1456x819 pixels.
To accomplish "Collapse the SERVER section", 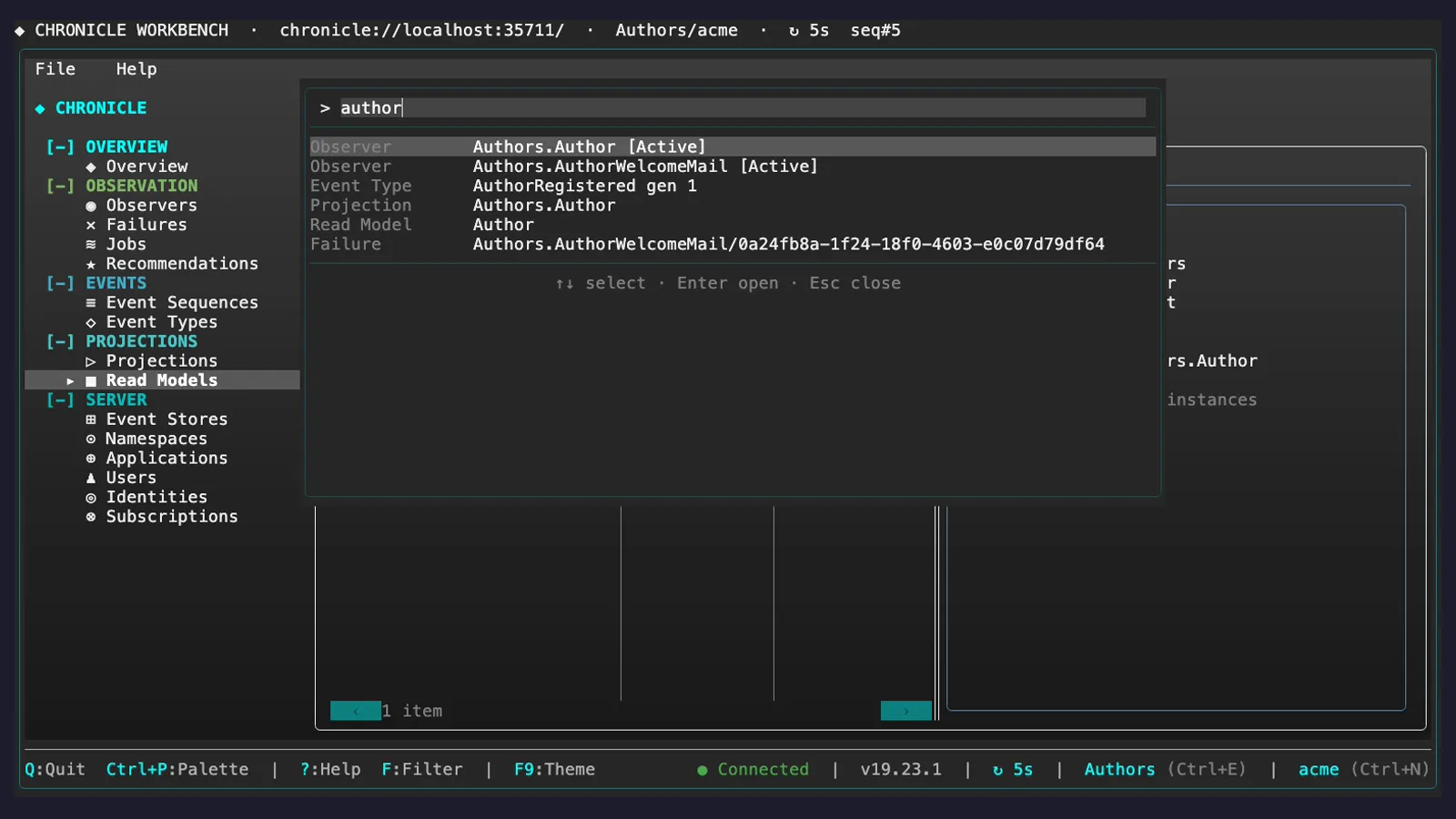I will click(61, 399).
